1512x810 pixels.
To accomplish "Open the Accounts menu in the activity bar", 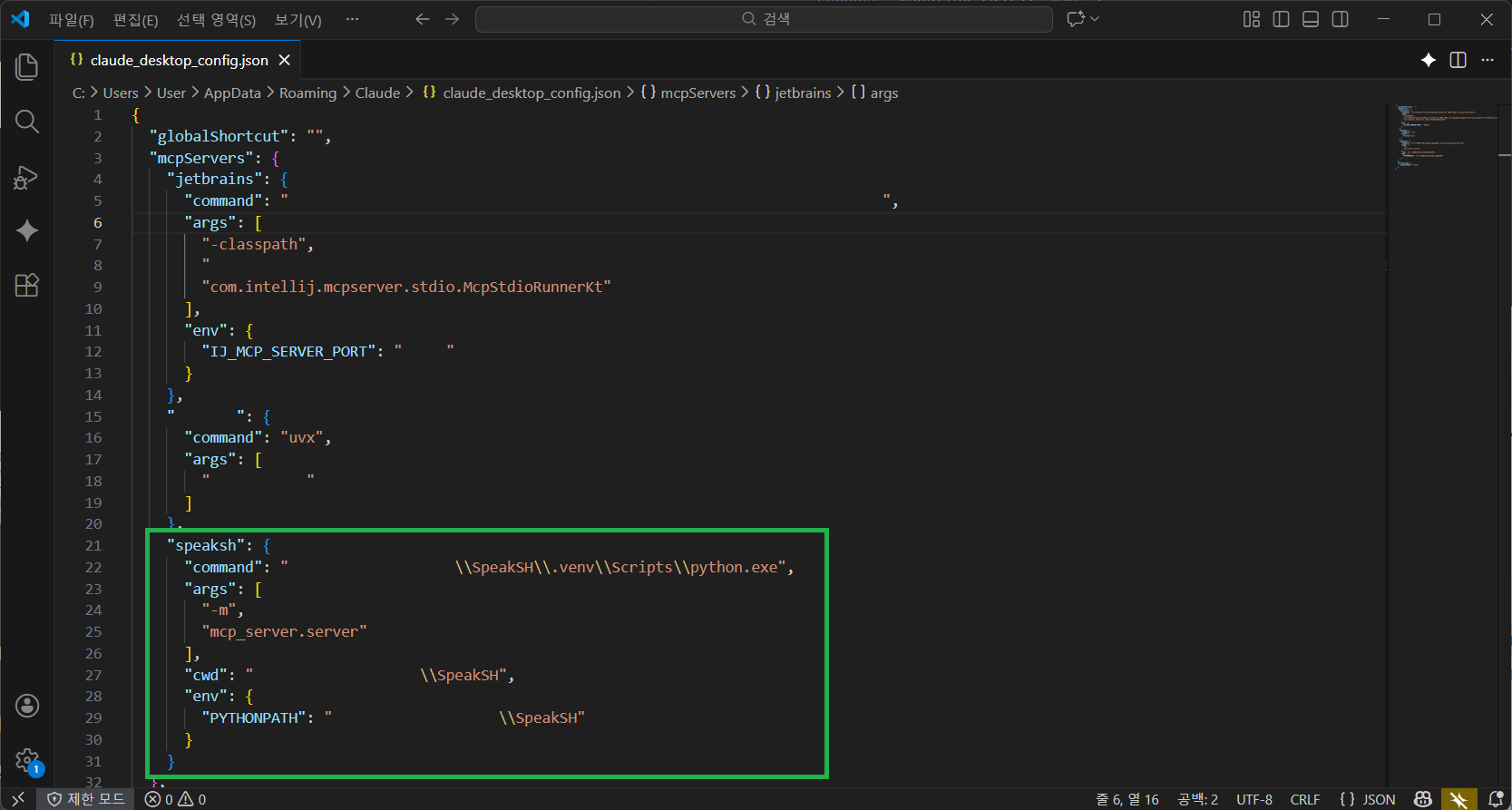I will click(27, 706).
